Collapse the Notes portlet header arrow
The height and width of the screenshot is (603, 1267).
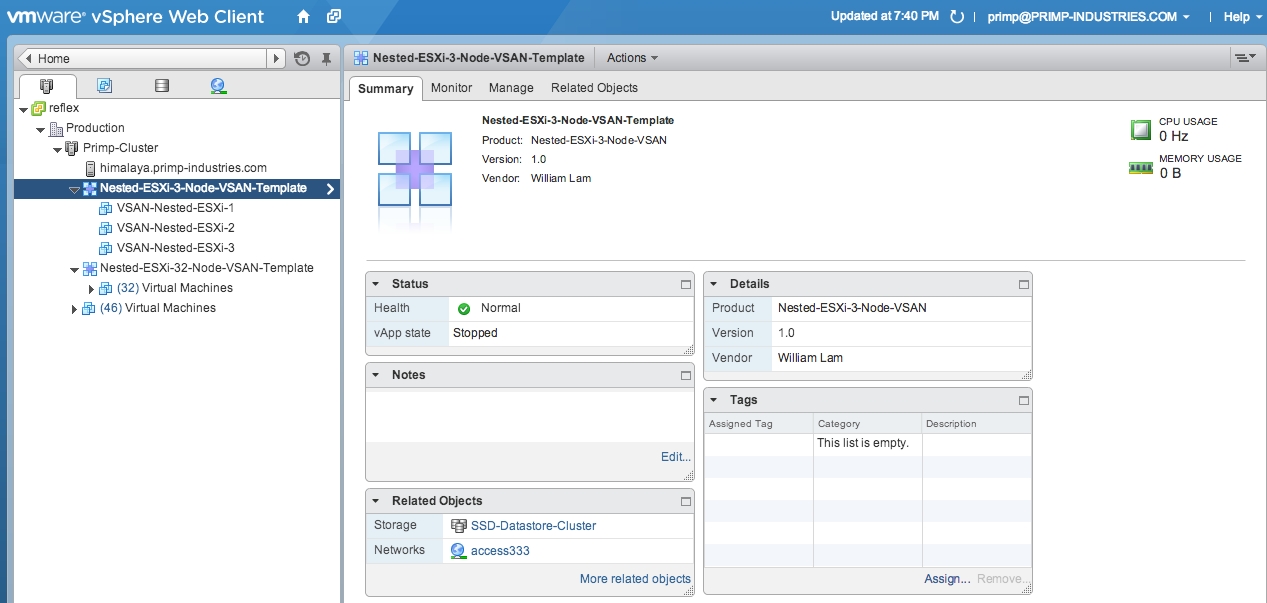[x=376, y=375]
